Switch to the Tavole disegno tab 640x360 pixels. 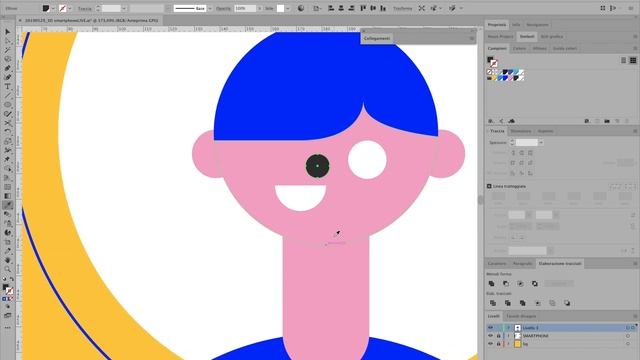click(521, 316)
